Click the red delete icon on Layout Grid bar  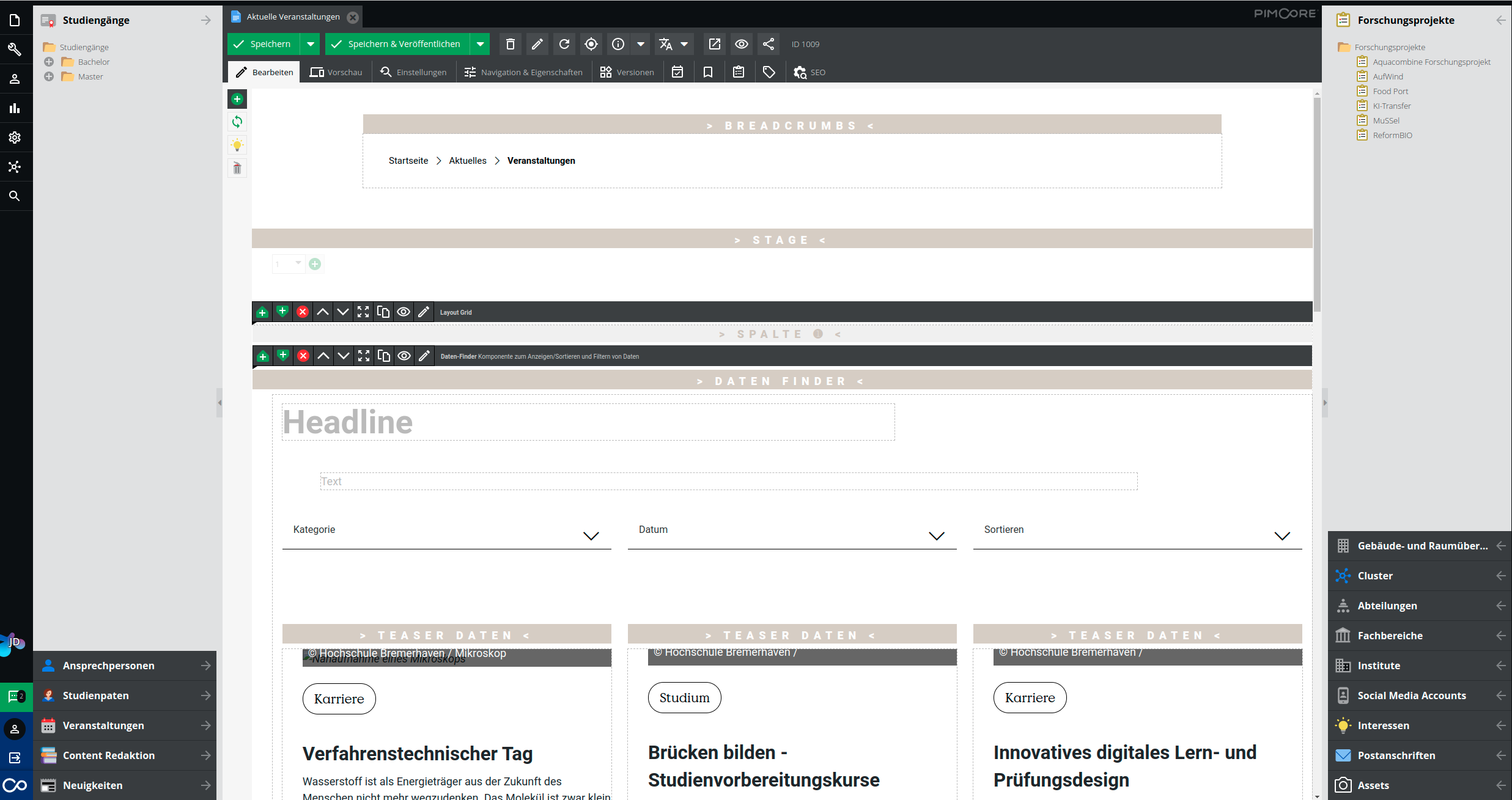[303, 312]
